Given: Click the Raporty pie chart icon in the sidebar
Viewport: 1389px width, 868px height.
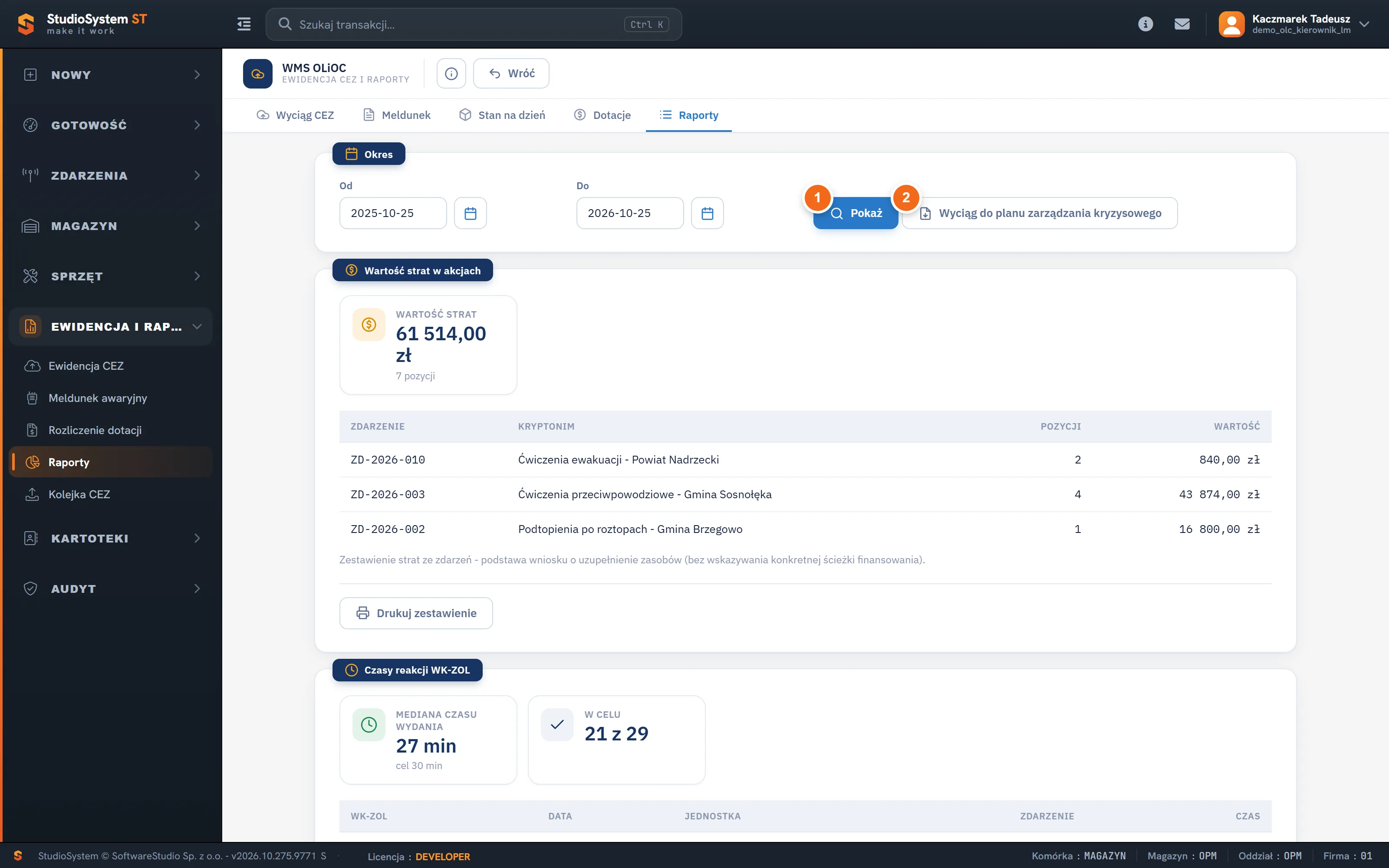Looking at the screenshot, I should tap(32, 462).
